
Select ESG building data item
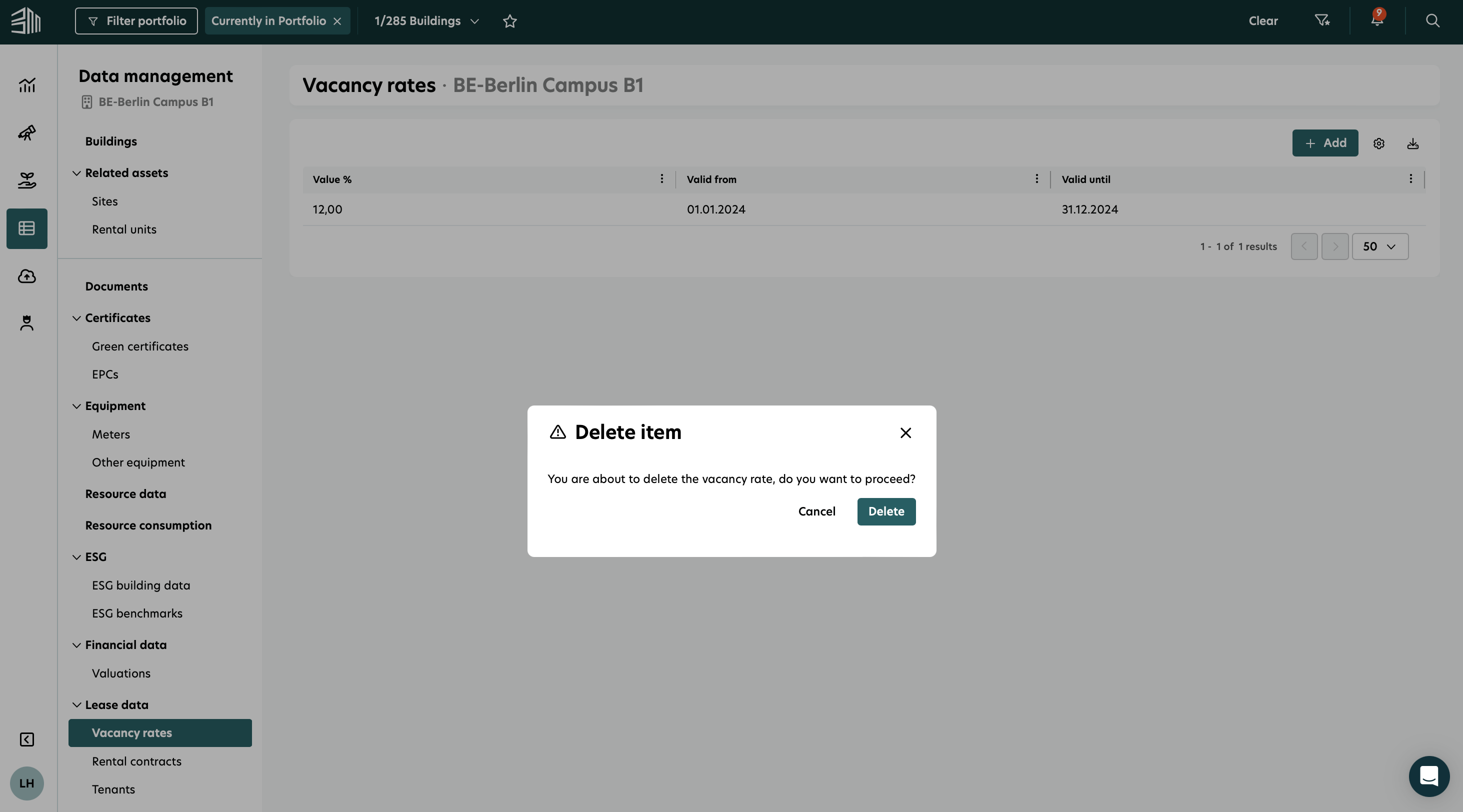(x=141, y=585)
